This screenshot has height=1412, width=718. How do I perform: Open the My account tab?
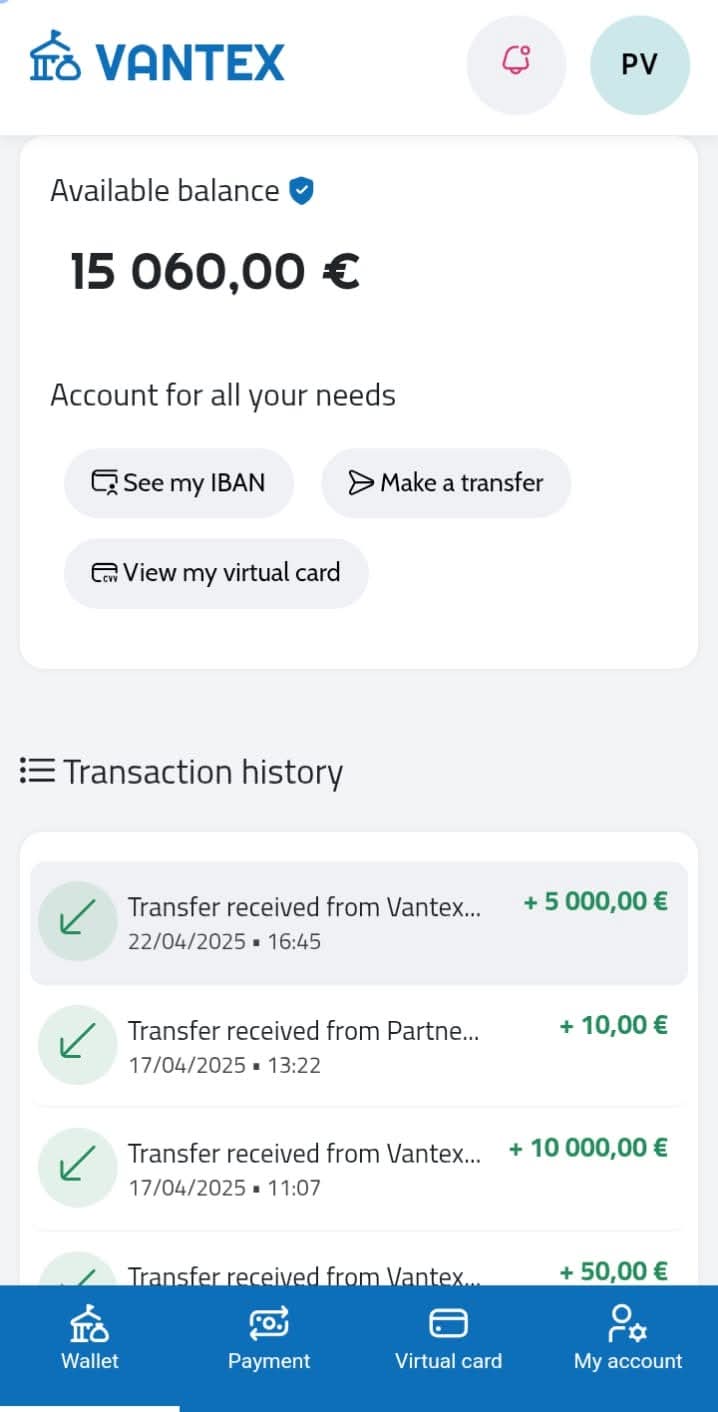click(x=627, y=1340)
